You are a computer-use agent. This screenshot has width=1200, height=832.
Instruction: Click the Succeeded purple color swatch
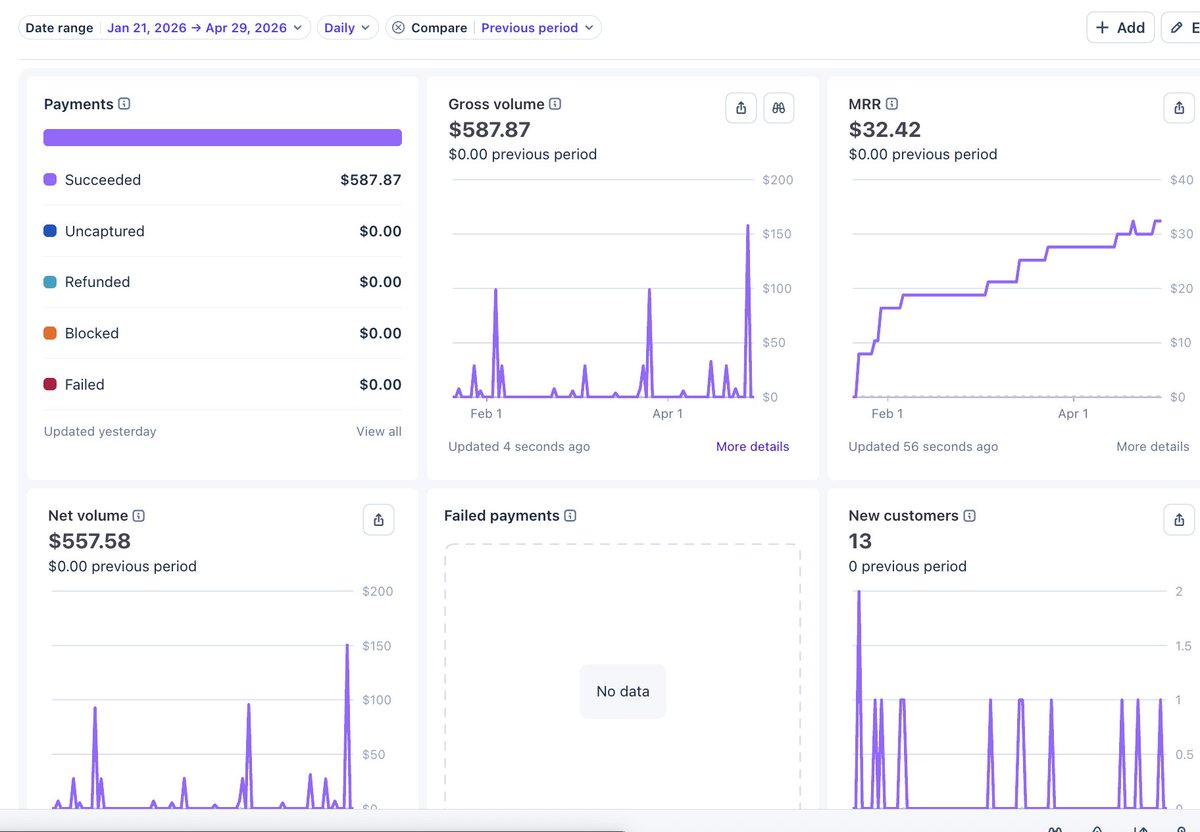(50, 180)
